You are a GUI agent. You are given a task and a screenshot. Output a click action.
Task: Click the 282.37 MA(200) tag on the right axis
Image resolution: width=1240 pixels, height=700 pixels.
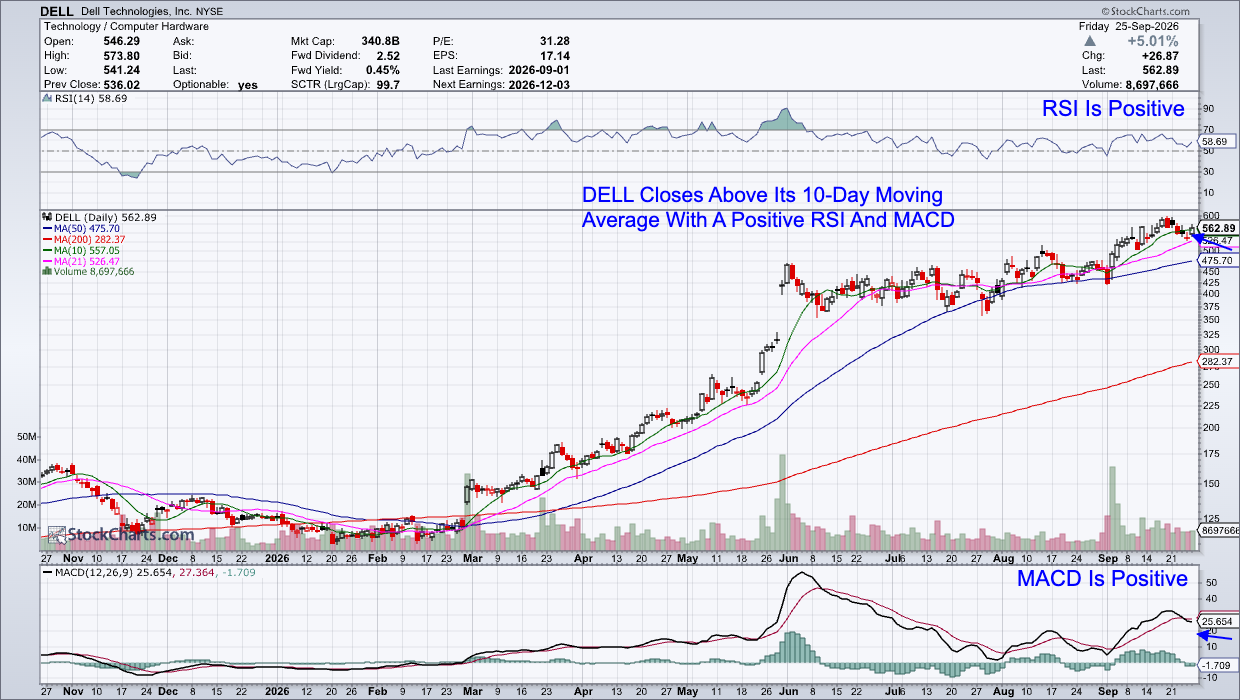[1219, 361]
